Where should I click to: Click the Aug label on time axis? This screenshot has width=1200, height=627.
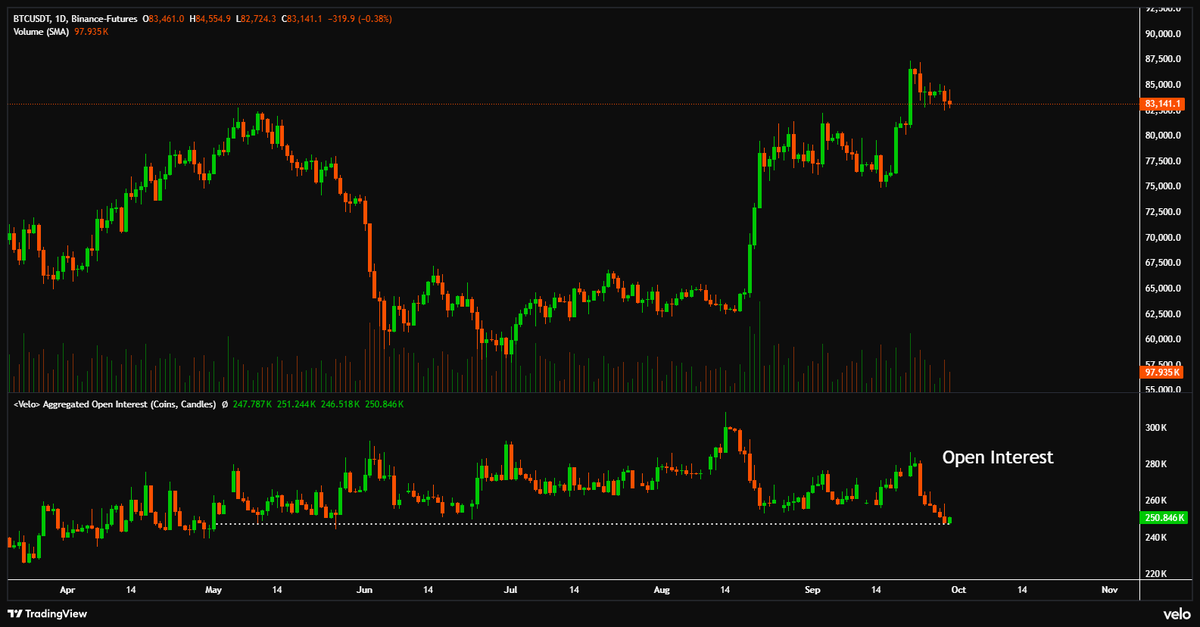click(x=661, y=591)
